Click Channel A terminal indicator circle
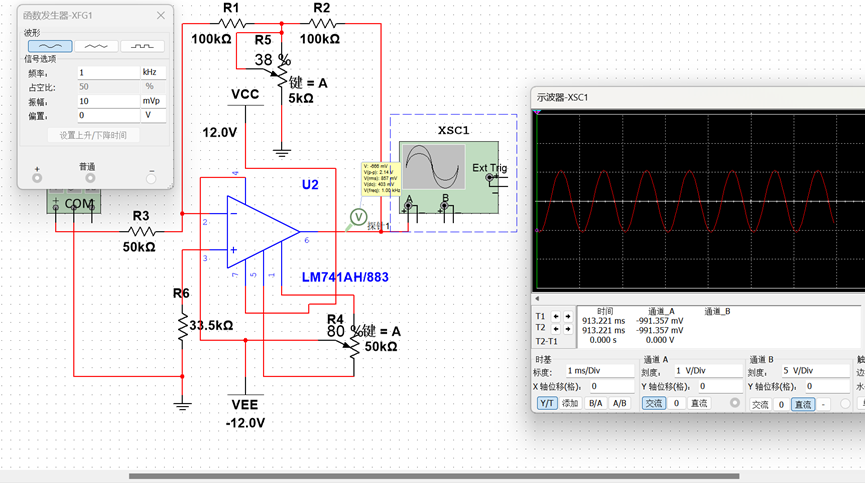The height and width of the screenshot is (483, 865). pyautogui.click(x=734, y=403)
